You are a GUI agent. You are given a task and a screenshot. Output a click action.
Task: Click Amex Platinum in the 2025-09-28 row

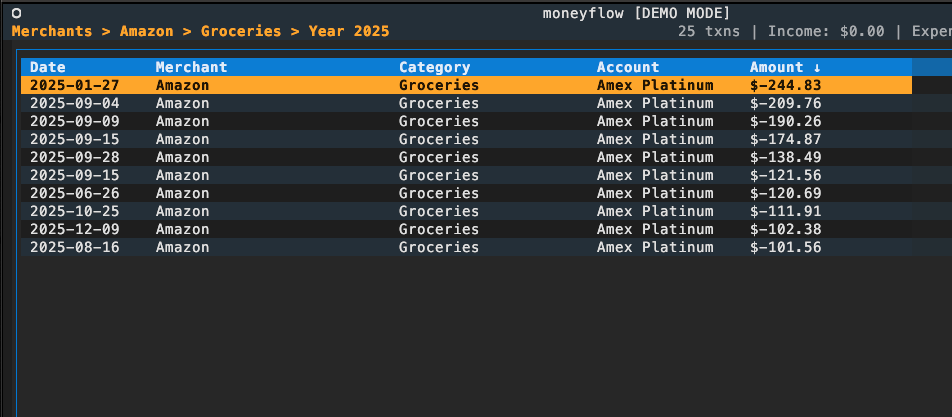click(x=655, y=157)
